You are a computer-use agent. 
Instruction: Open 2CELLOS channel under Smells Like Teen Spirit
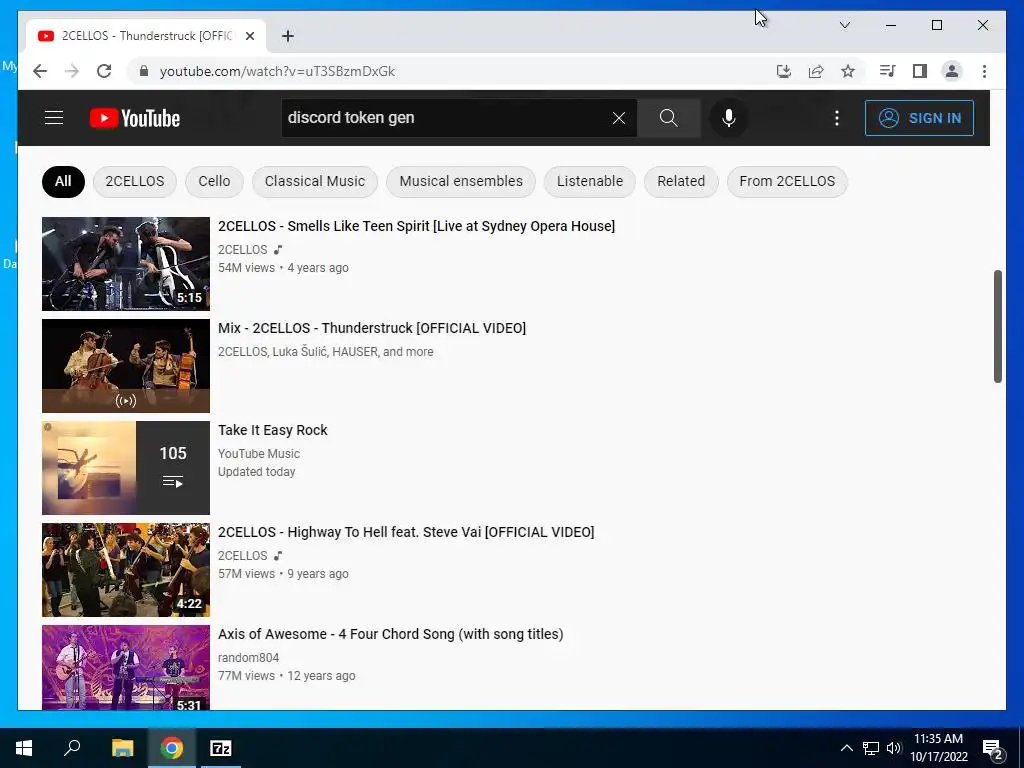242,249
